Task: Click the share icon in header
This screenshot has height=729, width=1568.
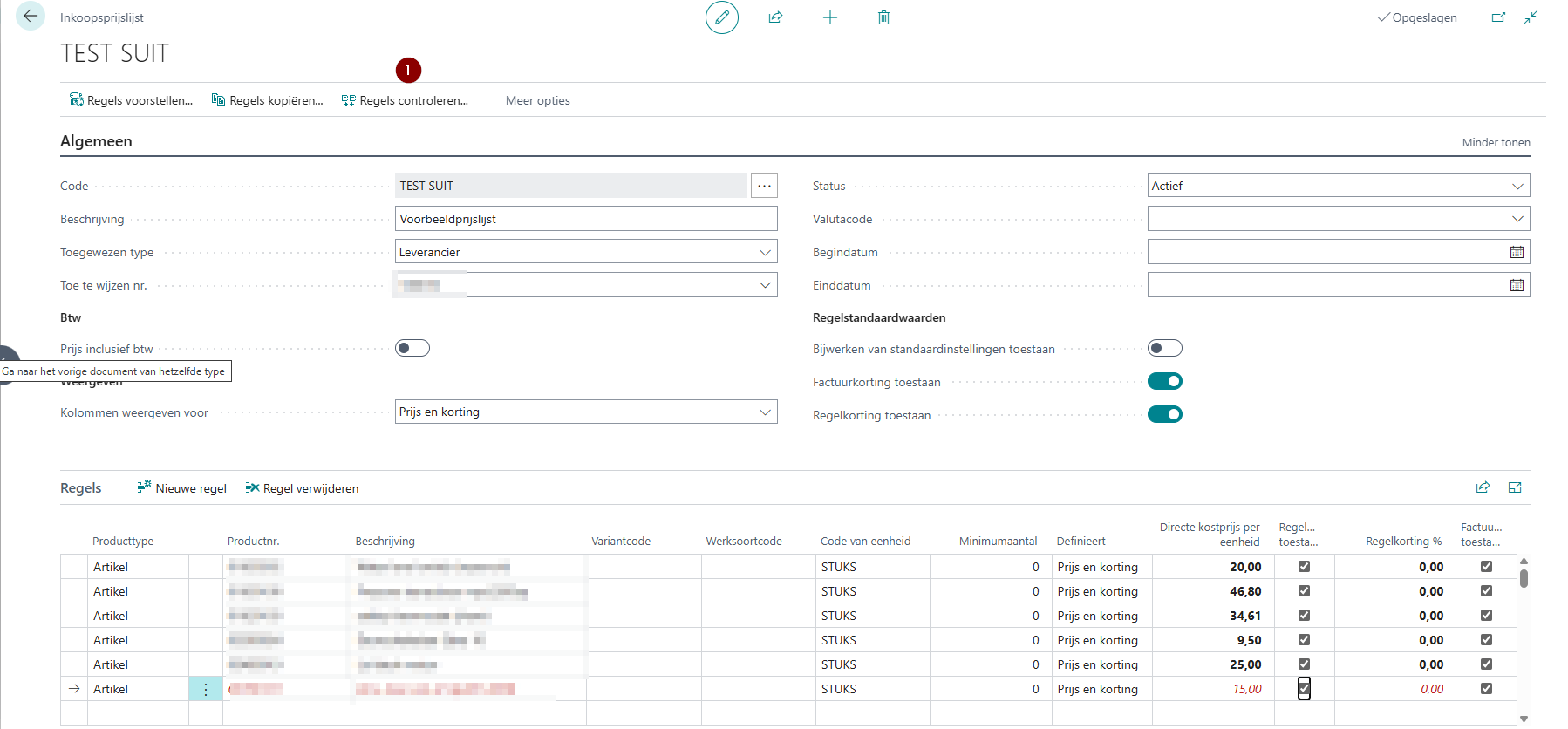Action: 775,17
